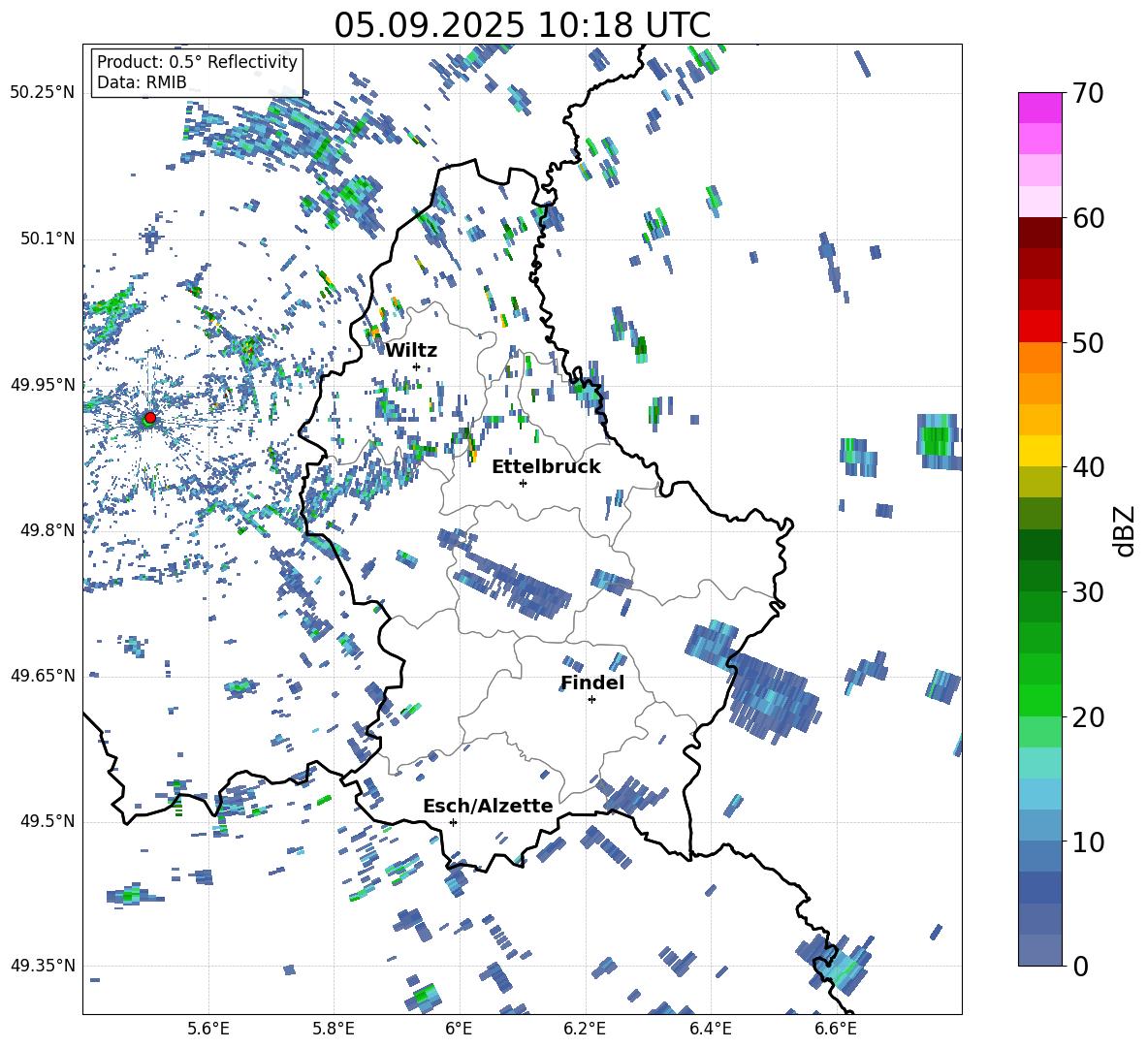Click the Esch/Alzette city label
This screenshot has width=1148, height=1048.
[488, 806]
